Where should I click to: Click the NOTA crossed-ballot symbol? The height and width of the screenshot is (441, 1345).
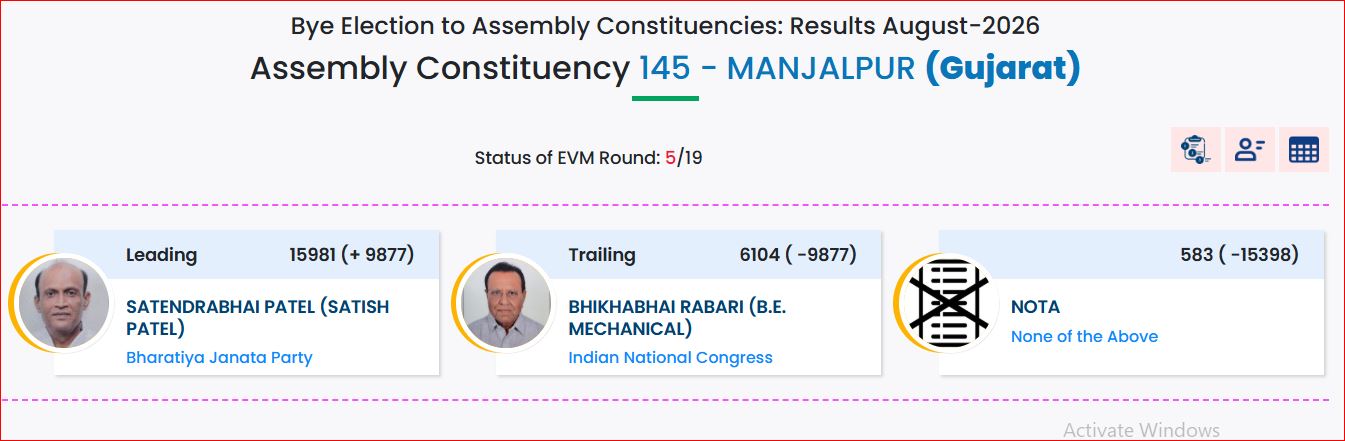click(x=948, y=302)
